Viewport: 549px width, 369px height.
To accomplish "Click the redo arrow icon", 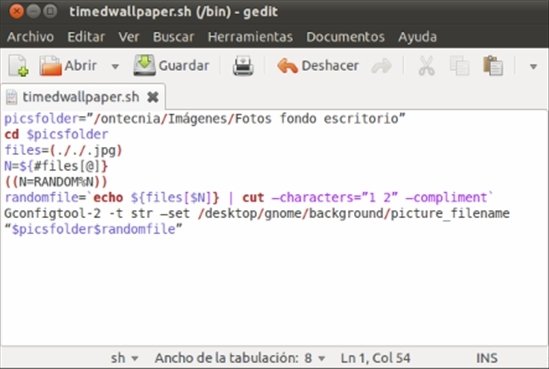I will [382, 66].
